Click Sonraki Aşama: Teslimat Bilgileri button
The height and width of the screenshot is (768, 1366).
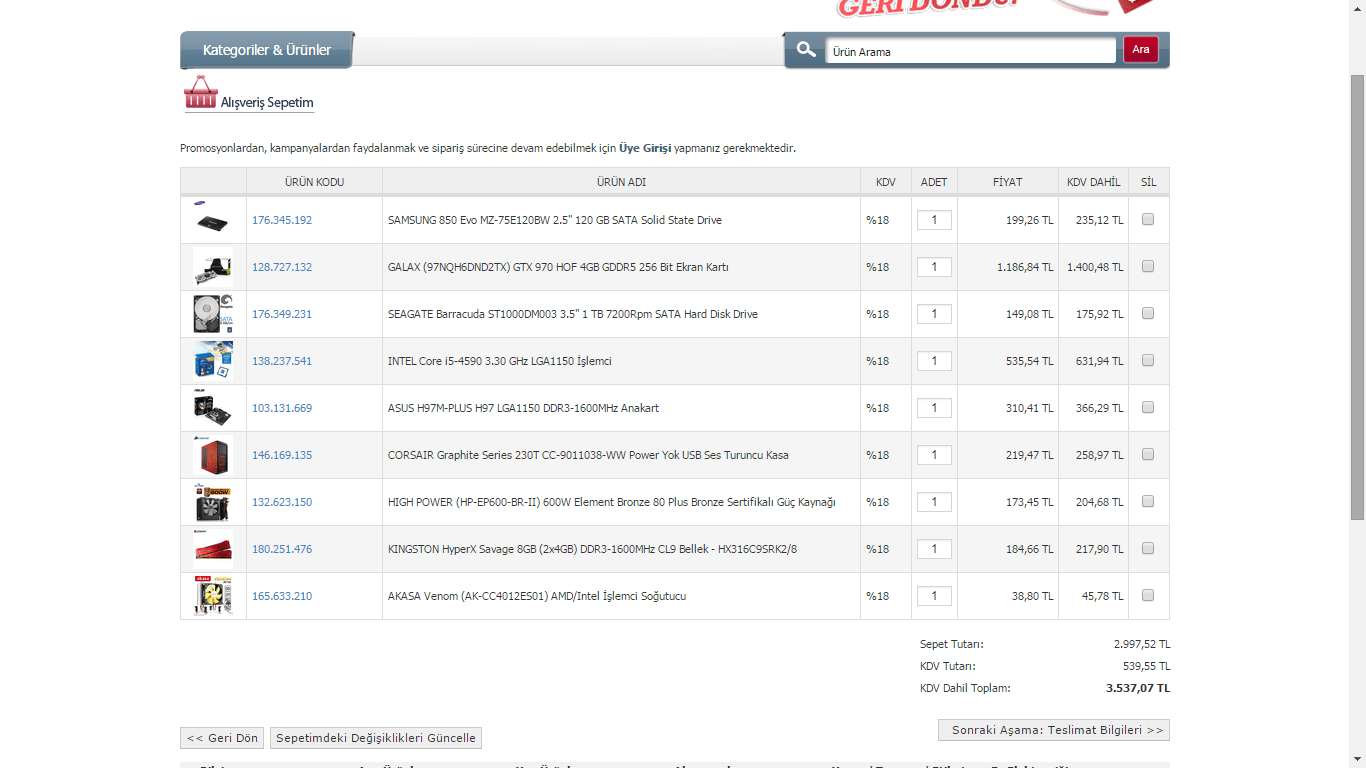1054,730
